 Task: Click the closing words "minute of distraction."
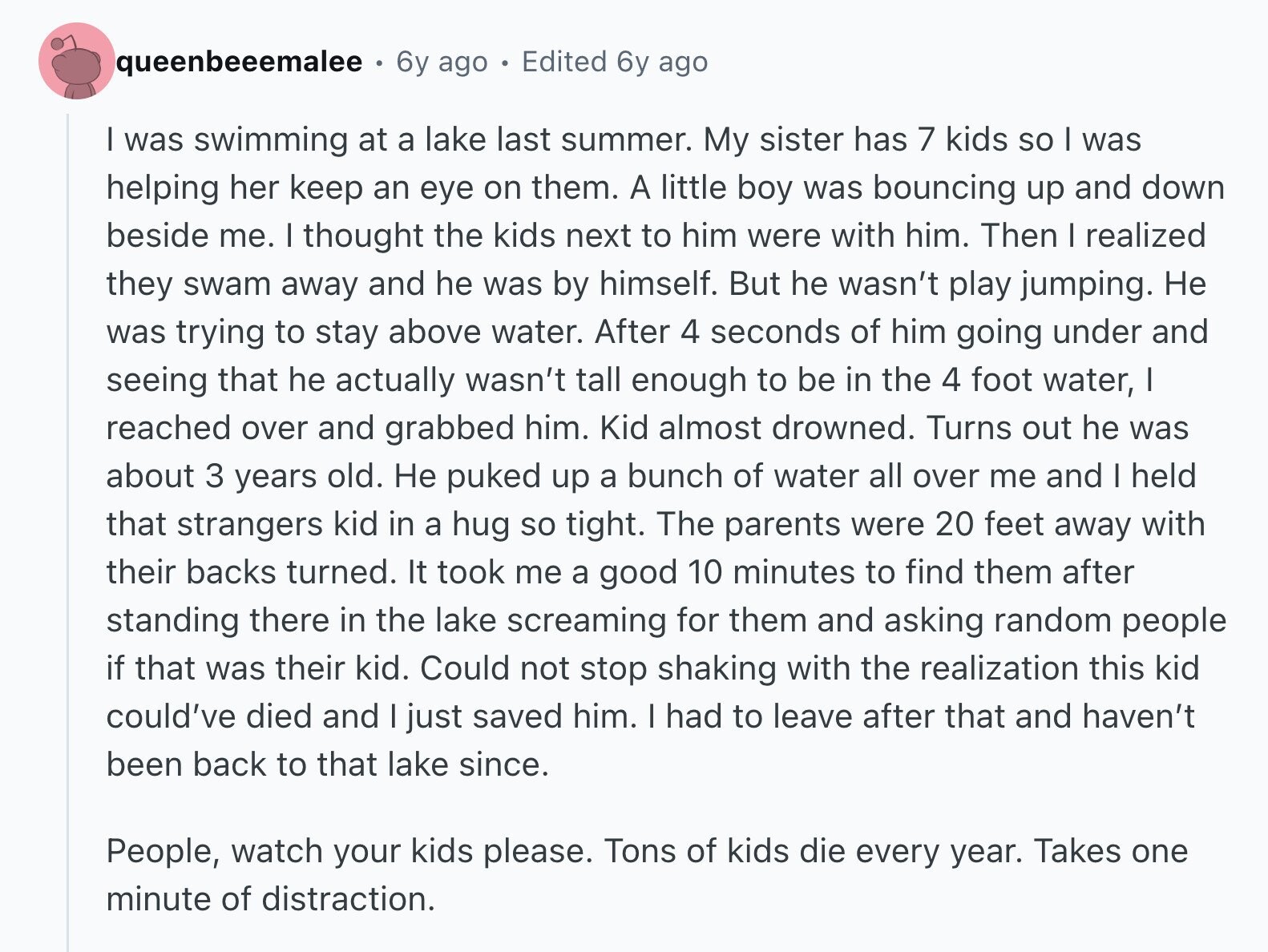[x=271, y=899]
